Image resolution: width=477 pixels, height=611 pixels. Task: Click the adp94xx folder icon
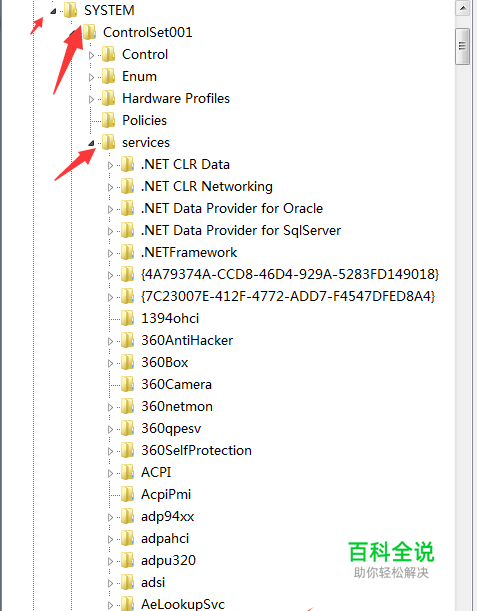(127, 516)
